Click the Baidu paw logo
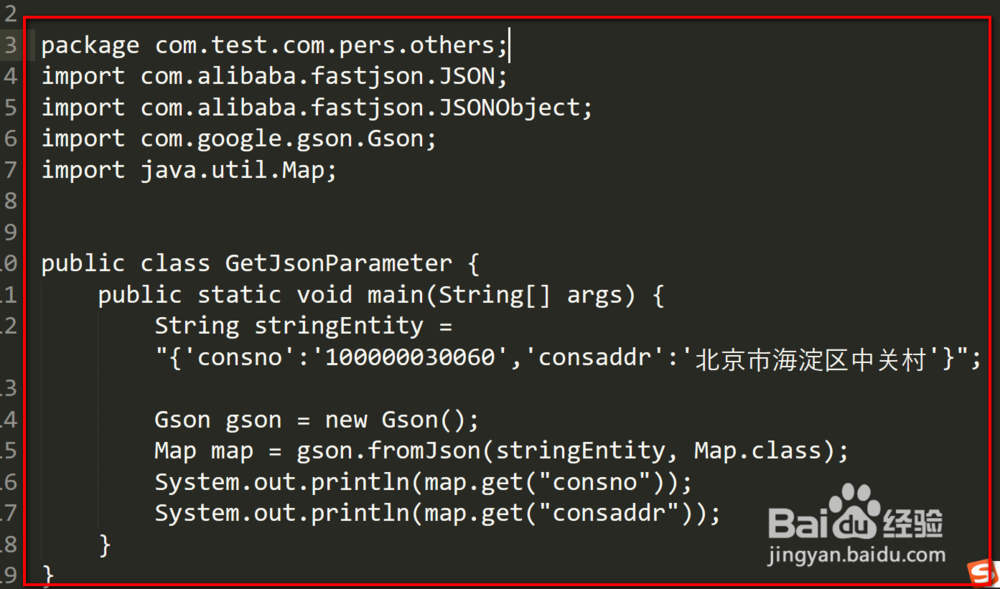Image resolution: width=1000 pixels, height=589 pixels. 853,510
